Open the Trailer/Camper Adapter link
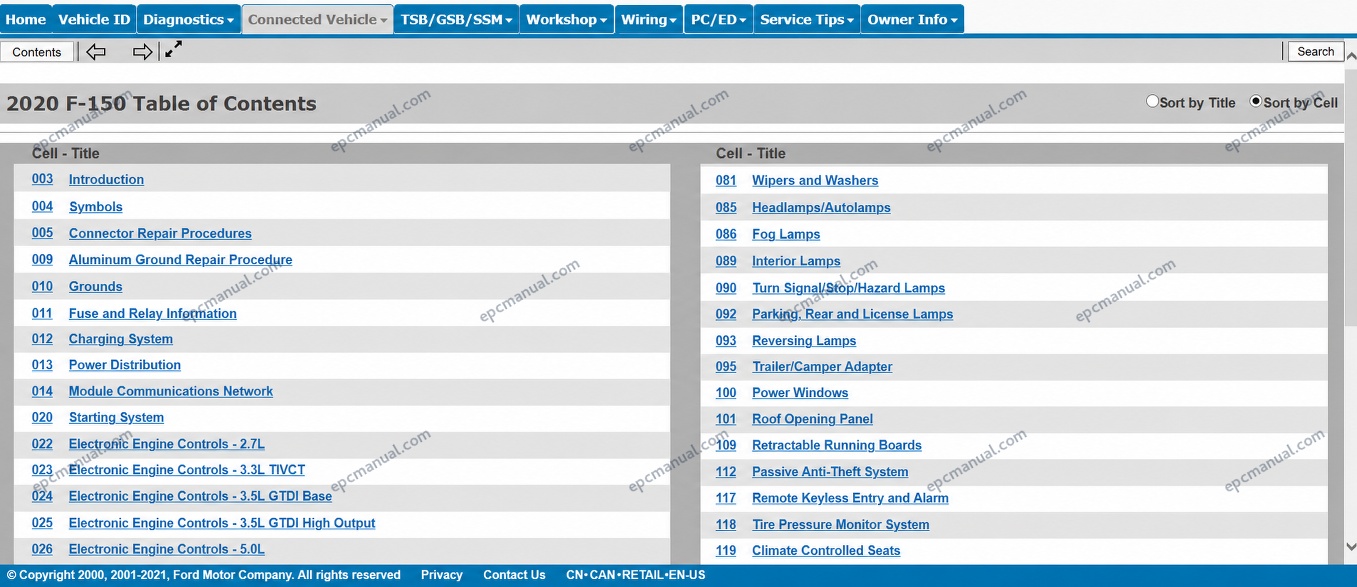Image resolution: width=1357 pixels, height=587 pixels. (x=822, y=367)
